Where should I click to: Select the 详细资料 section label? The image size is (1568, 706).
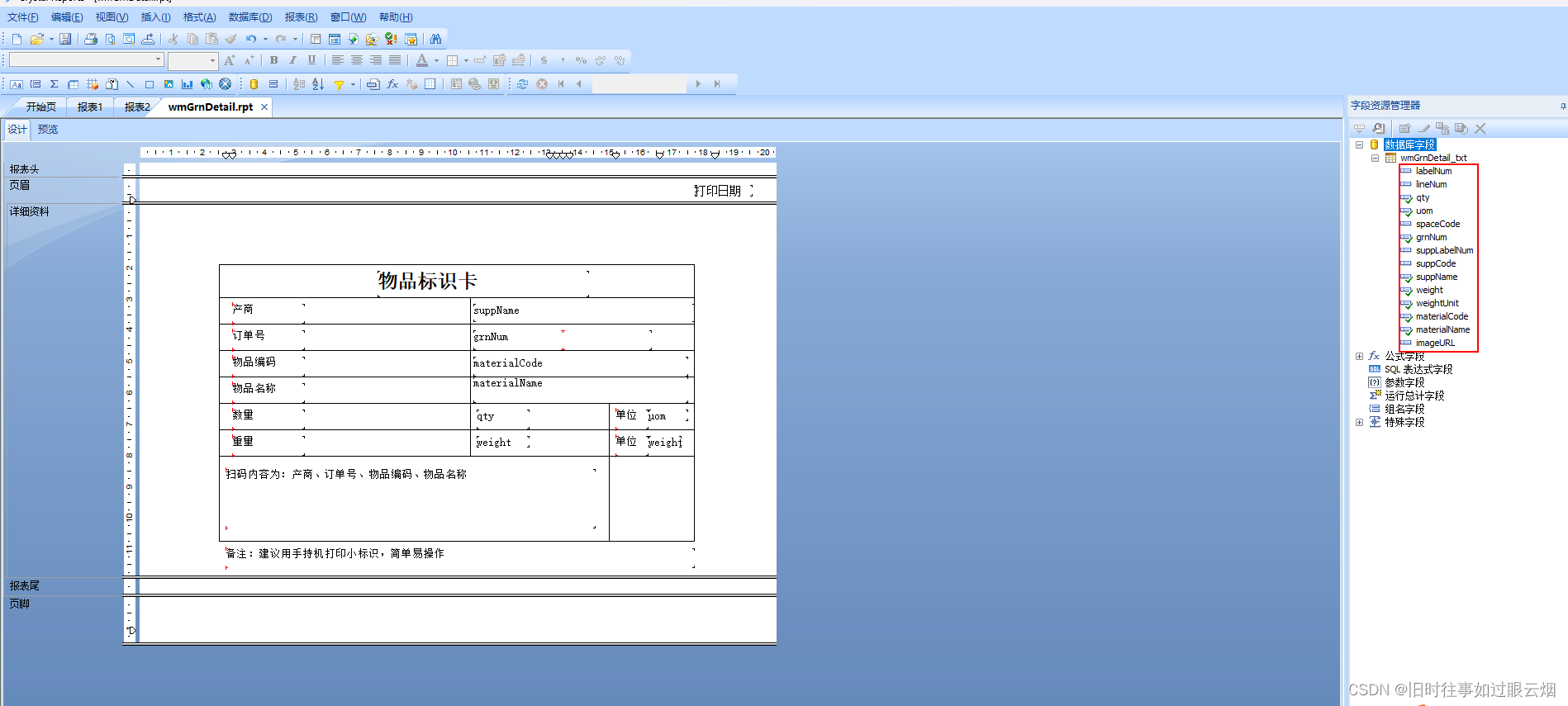pos(29,212)
